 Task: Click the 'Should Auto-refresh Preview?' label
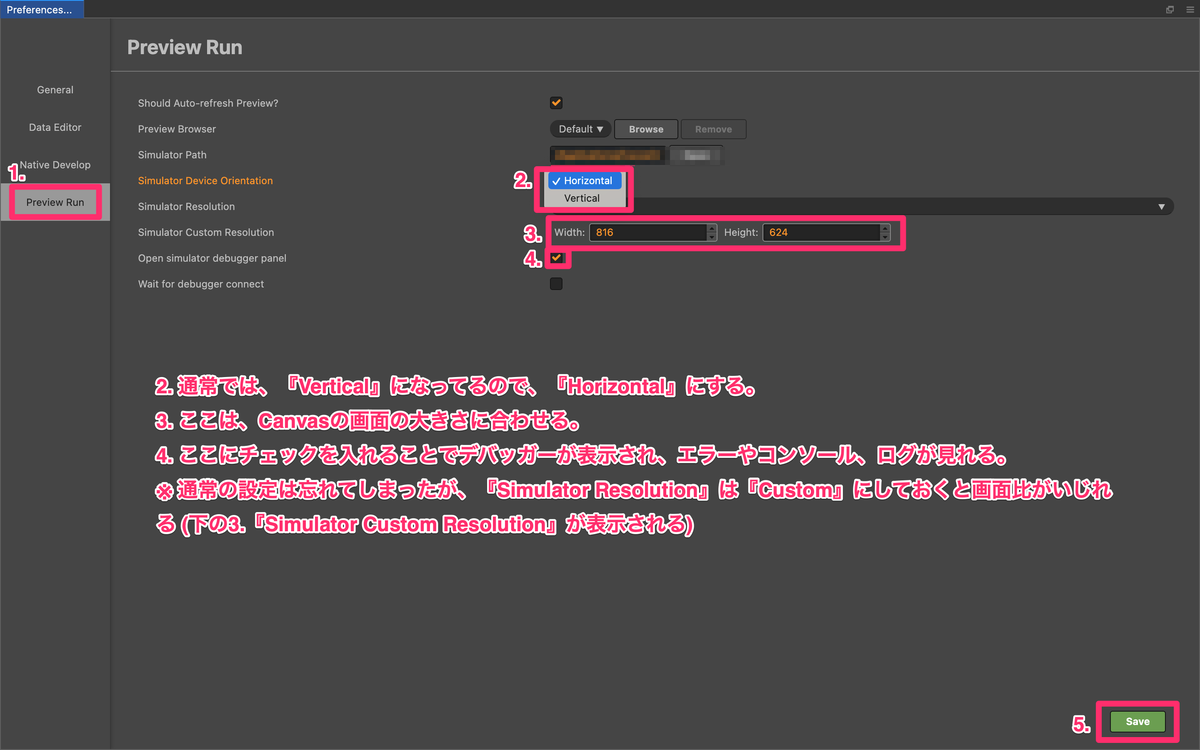(x=208, y=103)
